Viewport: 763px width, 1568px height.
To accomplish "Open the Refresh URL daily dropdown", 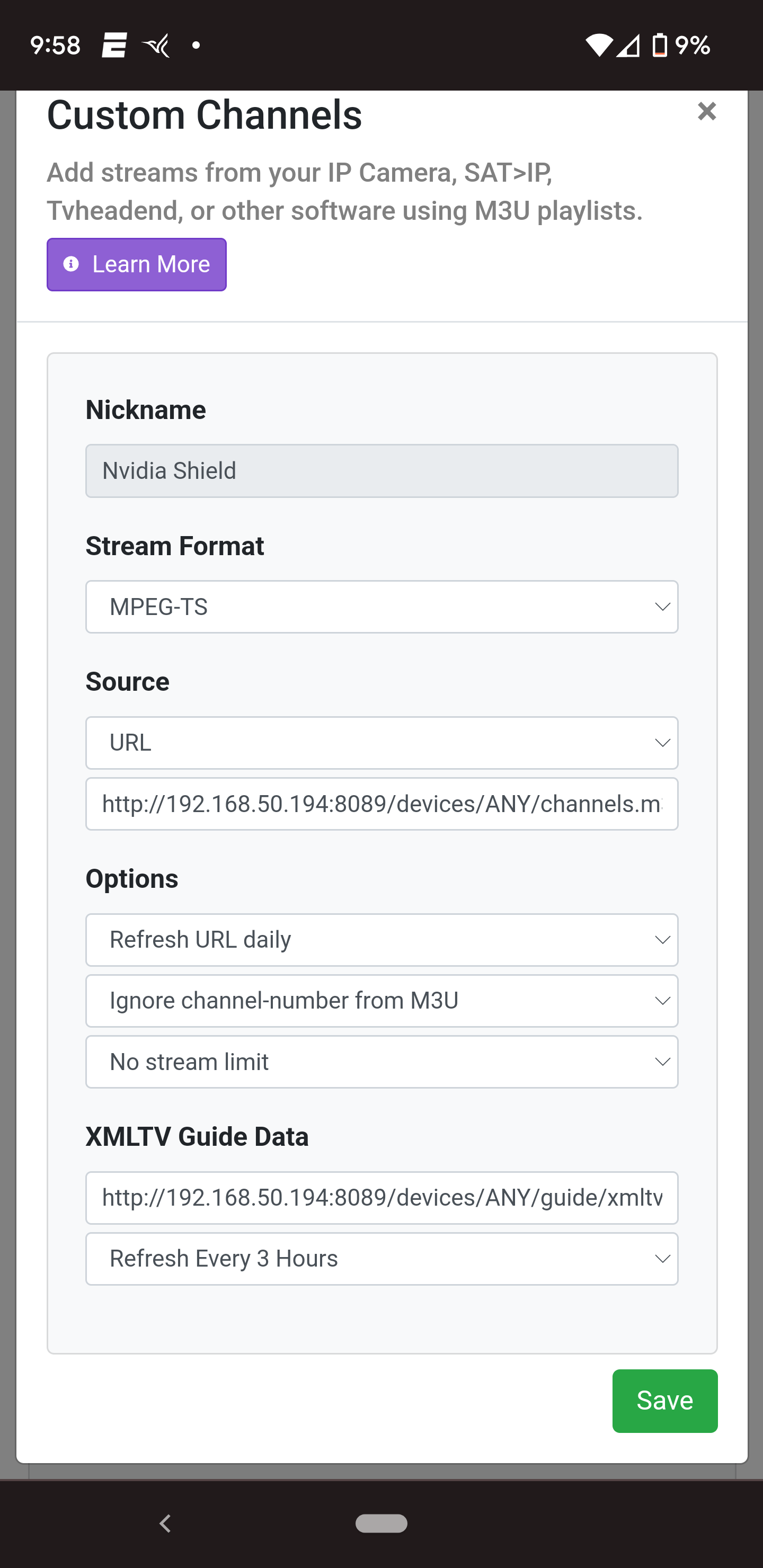I will pos(381,940).
